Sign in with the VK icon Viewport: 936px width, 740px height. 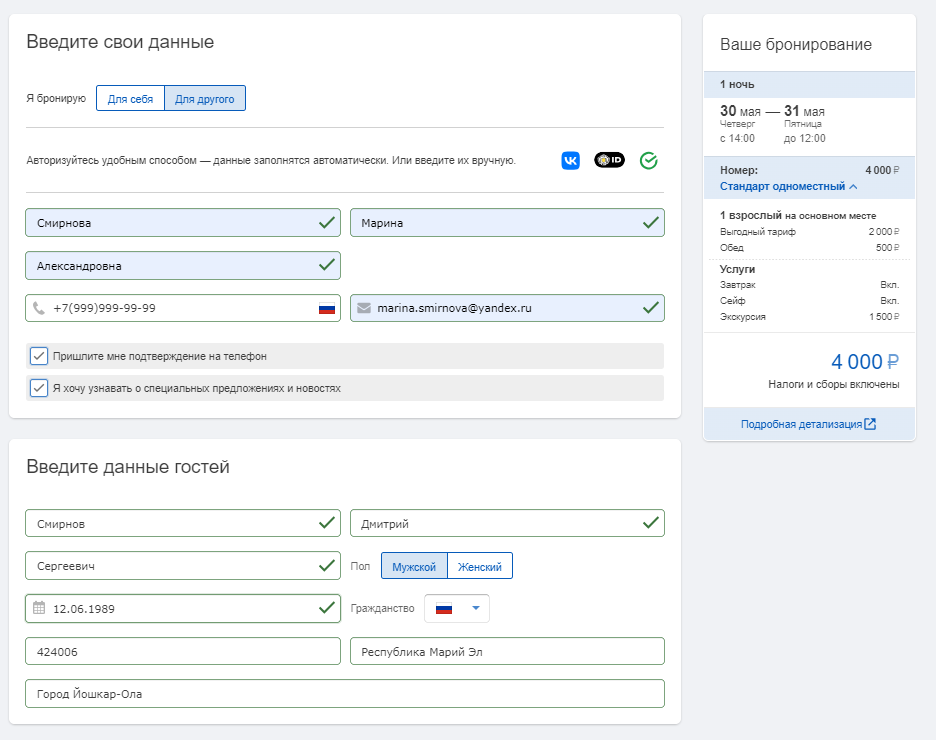570,160
